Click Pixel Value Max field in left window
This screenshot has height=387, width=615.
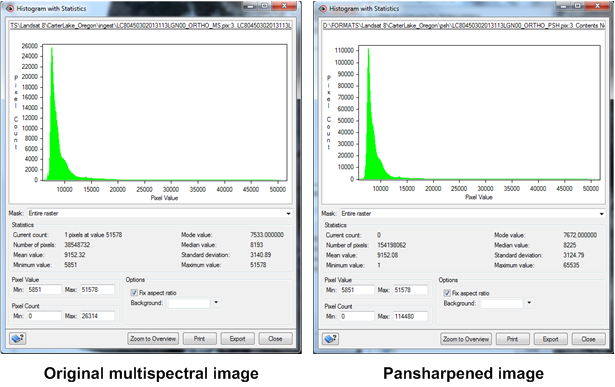pos(97,290)
